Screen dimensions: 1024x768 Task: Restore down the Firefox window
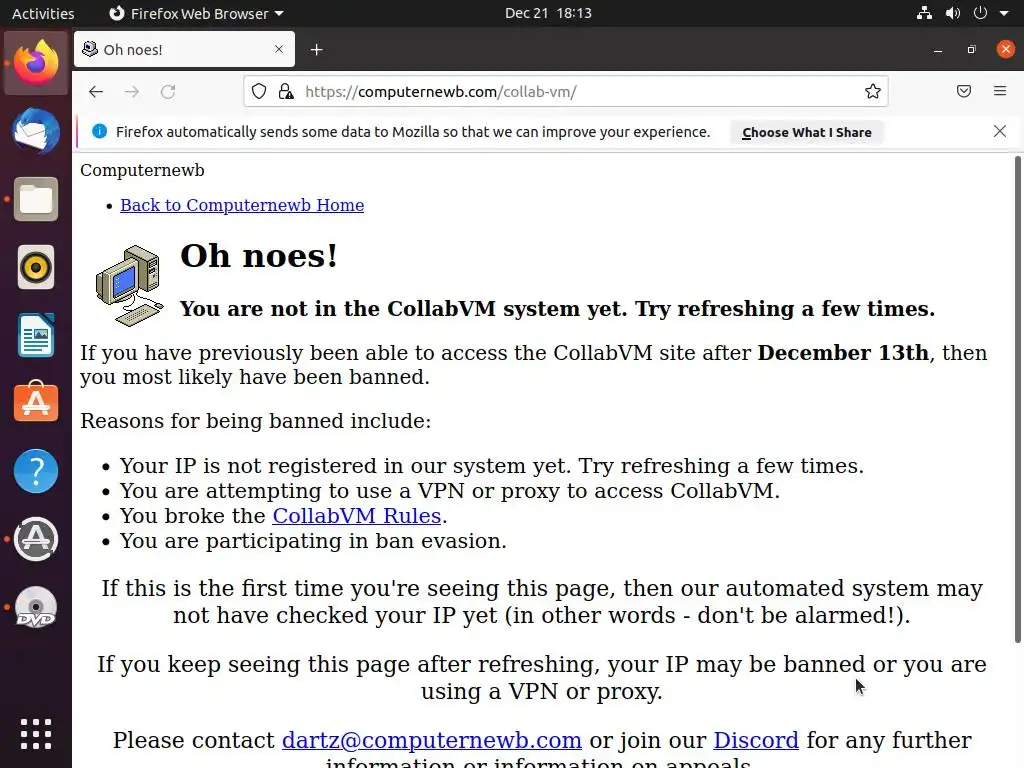(972, 50)
